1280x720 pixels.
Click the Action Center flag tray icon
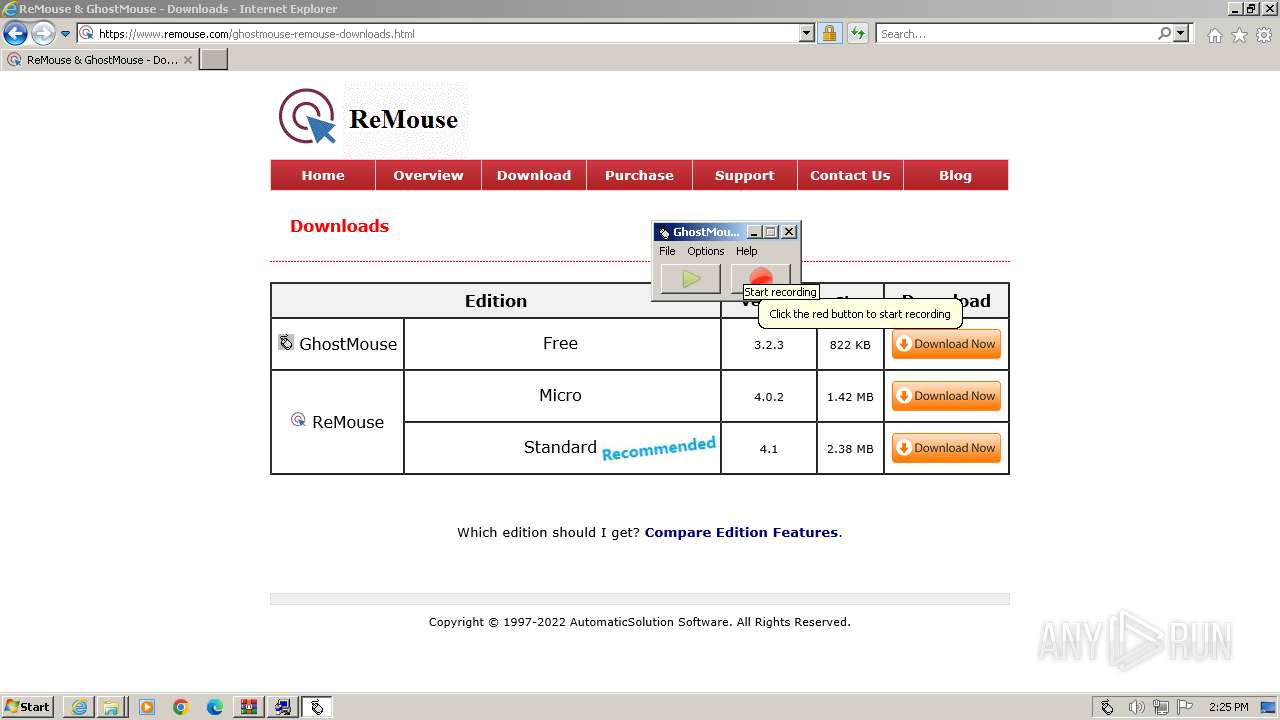point(1185,707)
